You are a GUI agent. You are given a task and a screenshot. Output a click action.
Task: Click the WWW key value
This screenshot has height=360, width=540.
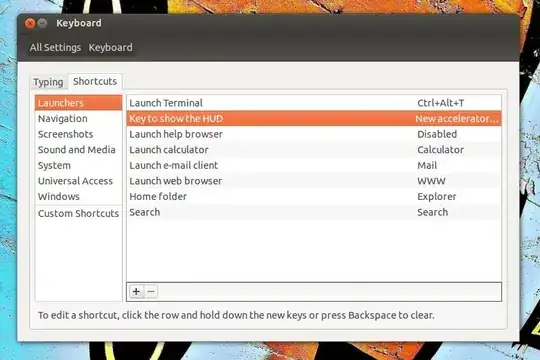[x=431, y=181]
